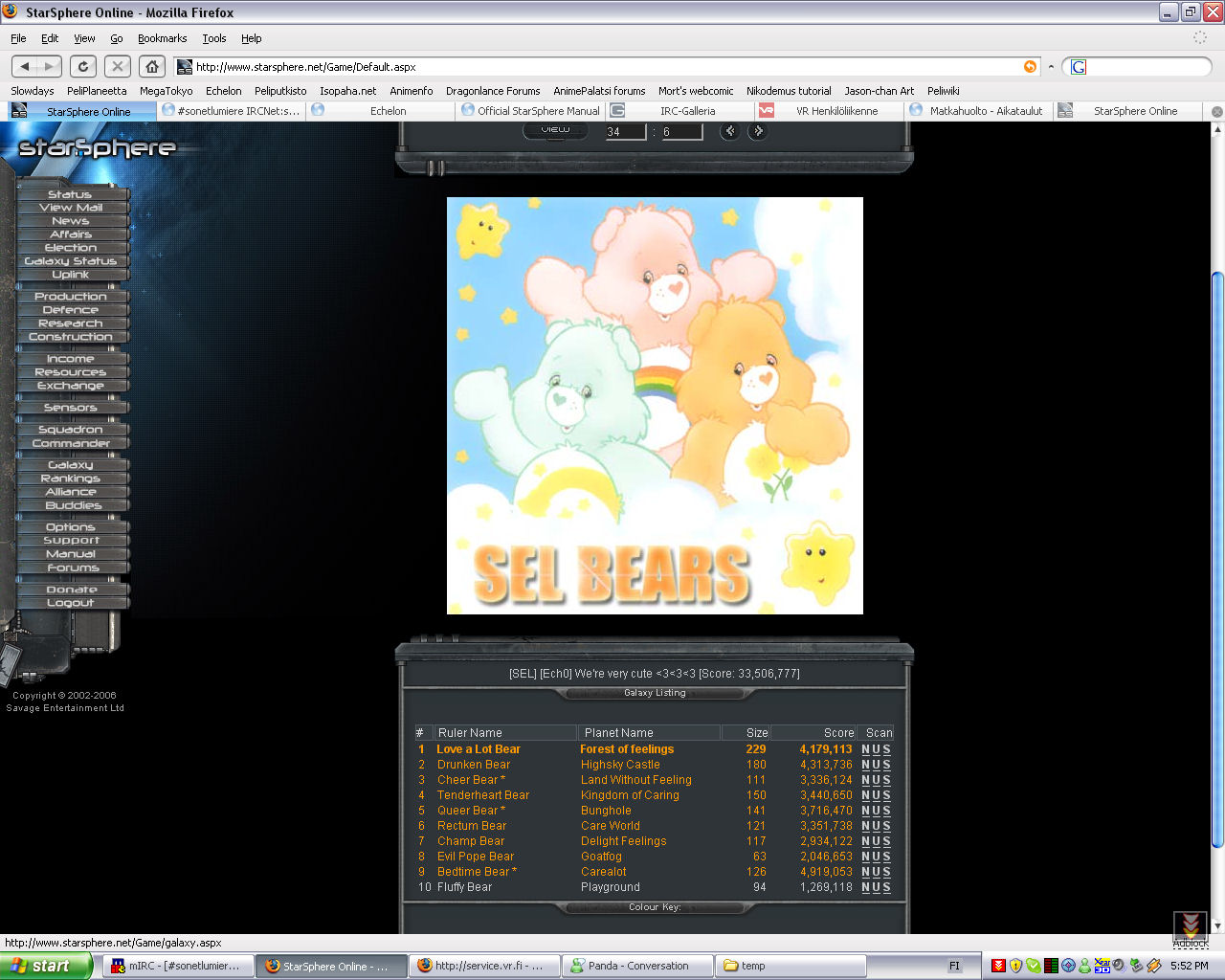The image size is (1225, 980).
Task: Open the View menu in the menu bar
Action: click(x=84, y=38)
